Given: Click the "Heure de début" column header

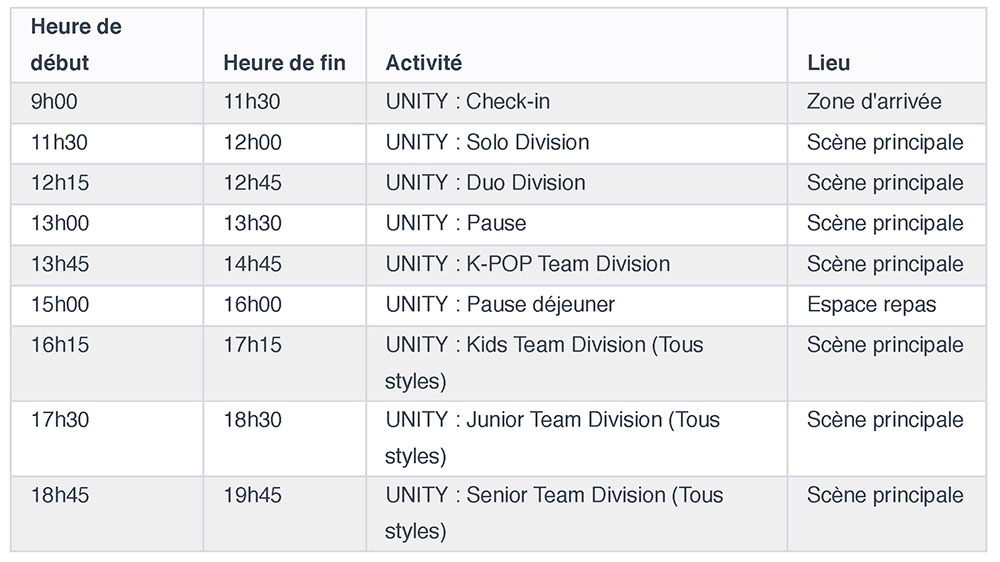Looking at the screenshot, I should (x=76, y=45).
